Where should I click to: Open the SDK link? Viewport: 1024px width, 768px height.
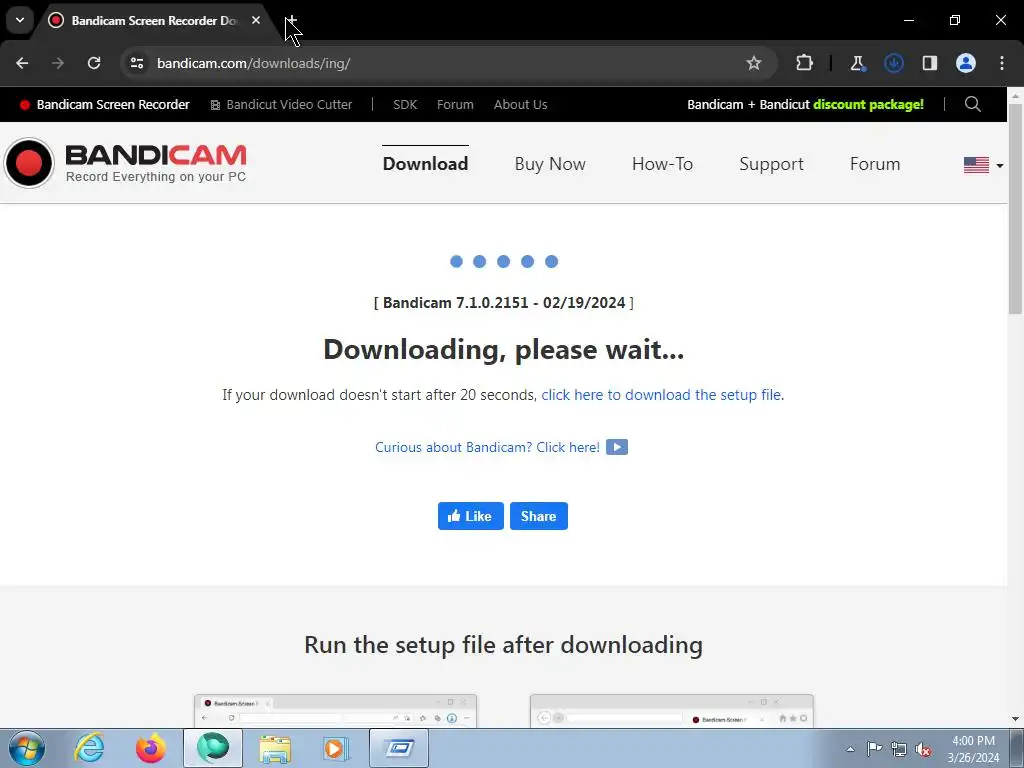(x=405, y=104)
